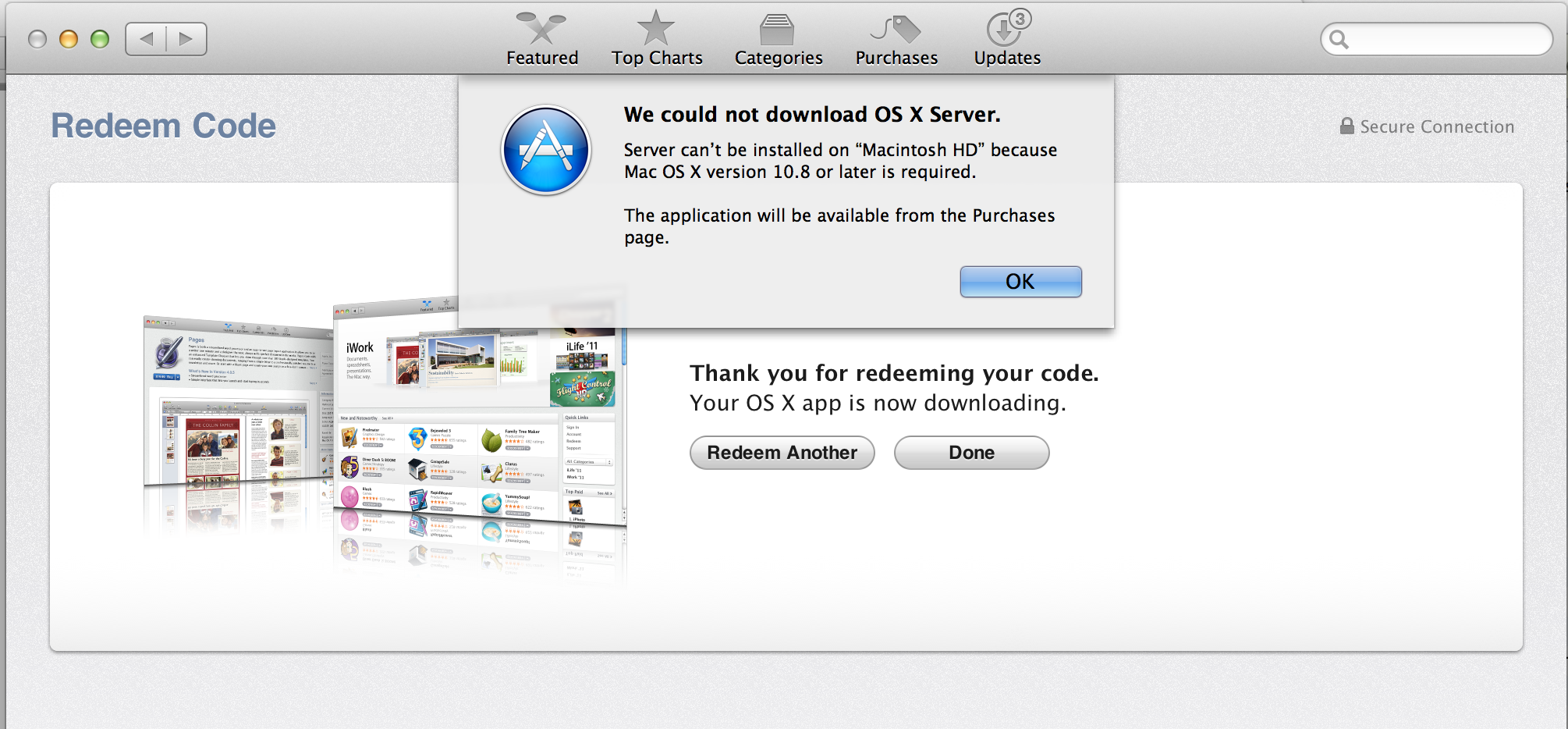1568x729 pixels.
Task: Click the Secure Connection text
Action: 1437,126
